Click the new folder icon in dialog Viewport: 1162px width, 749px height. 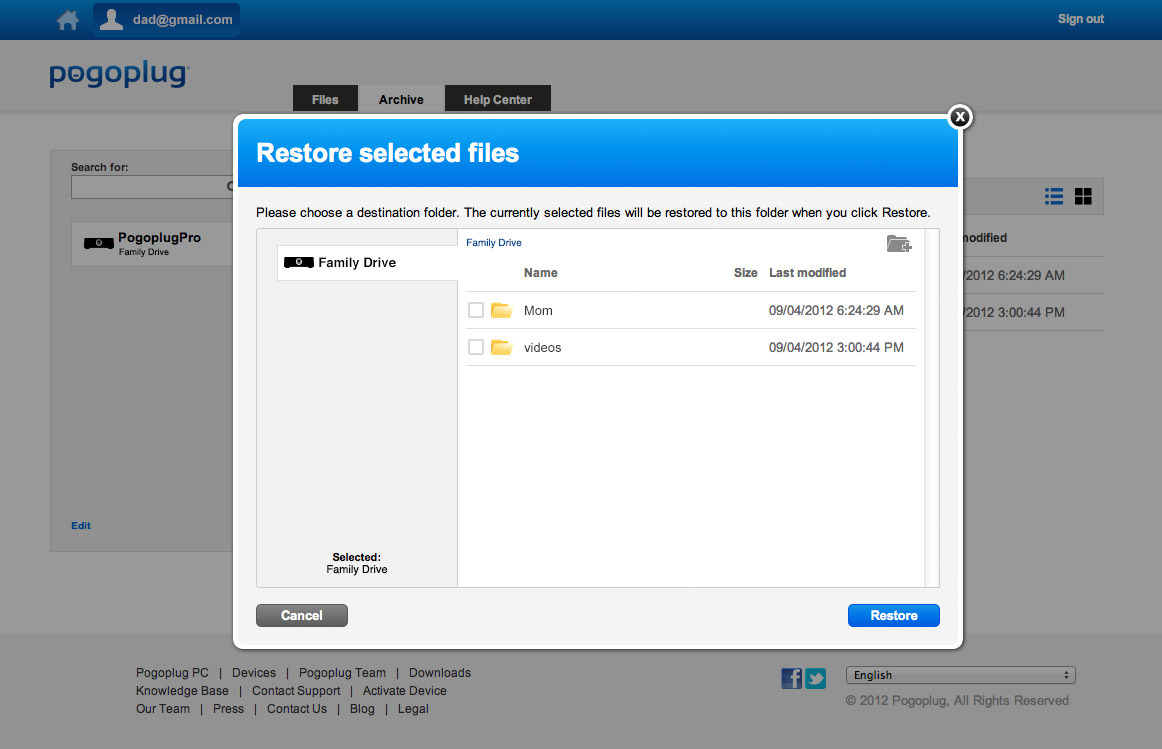coord(898,243)
